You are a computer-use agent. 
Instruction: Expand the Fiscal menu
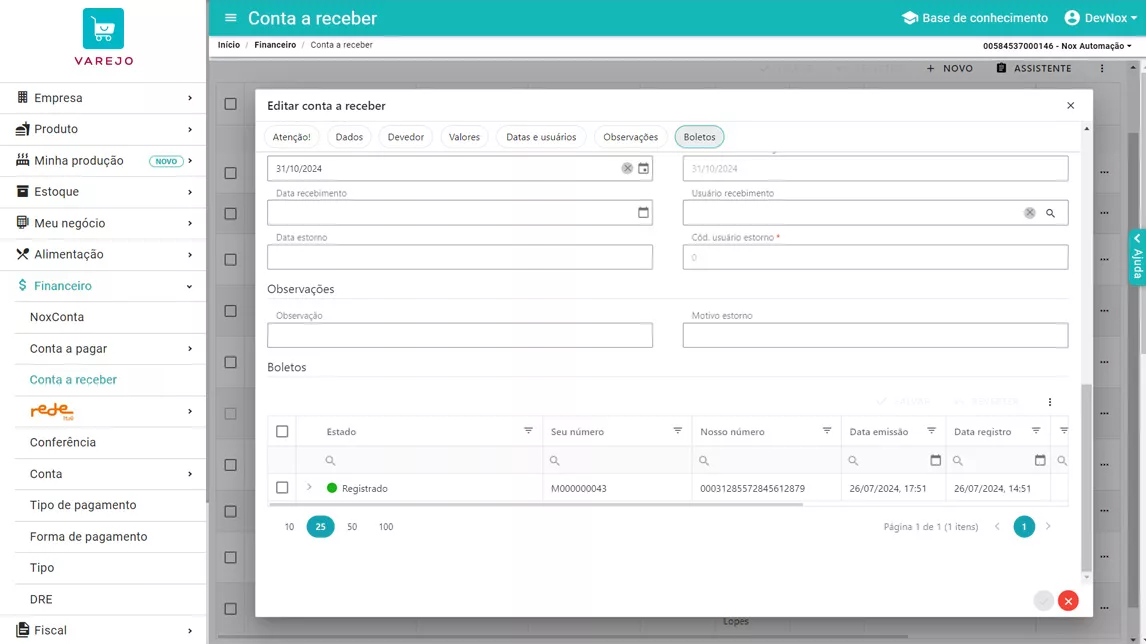(x=103, y=630)
